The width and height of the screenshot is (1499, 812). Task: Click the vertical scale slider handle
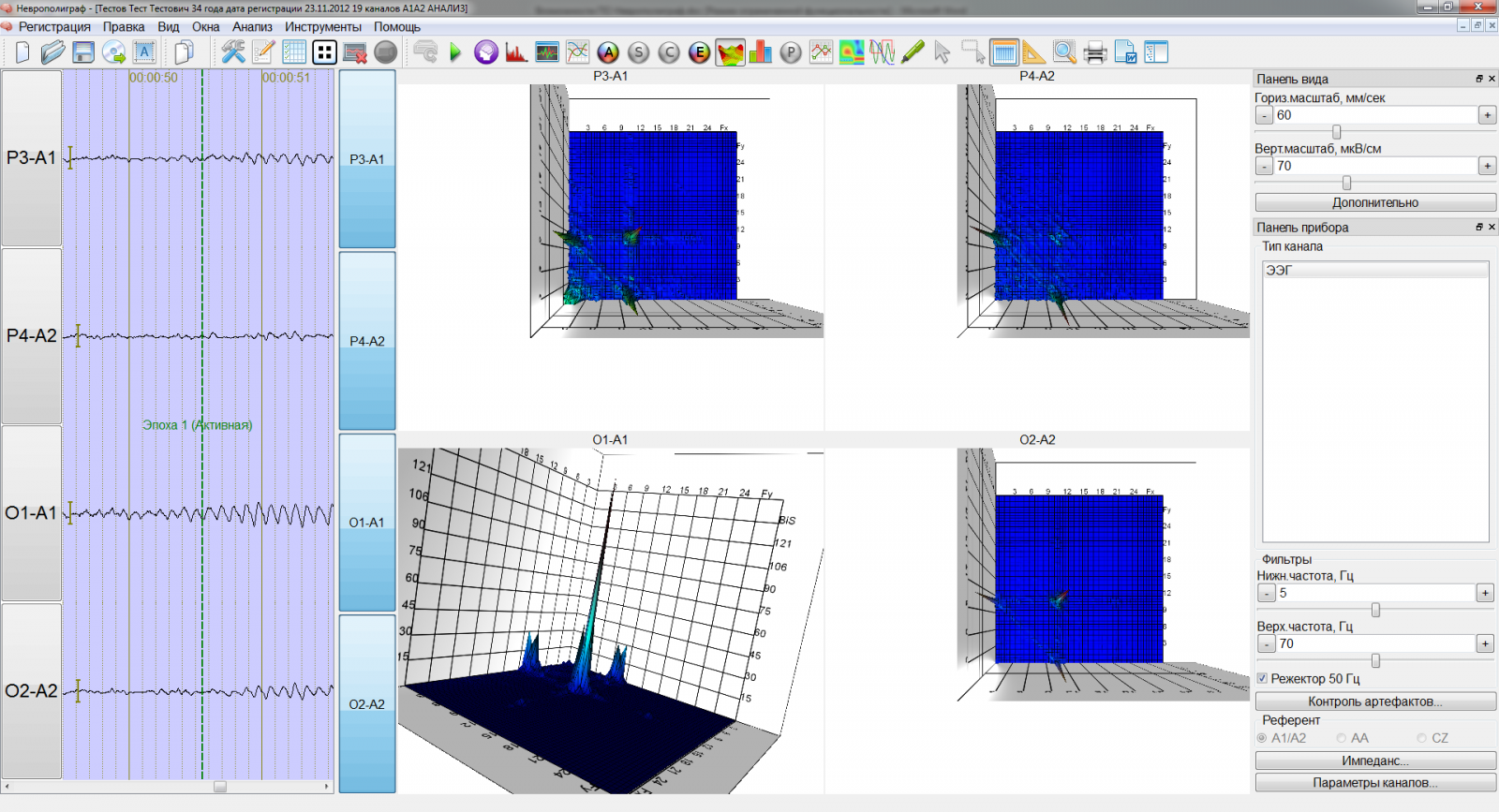[x=1346, y=183]
